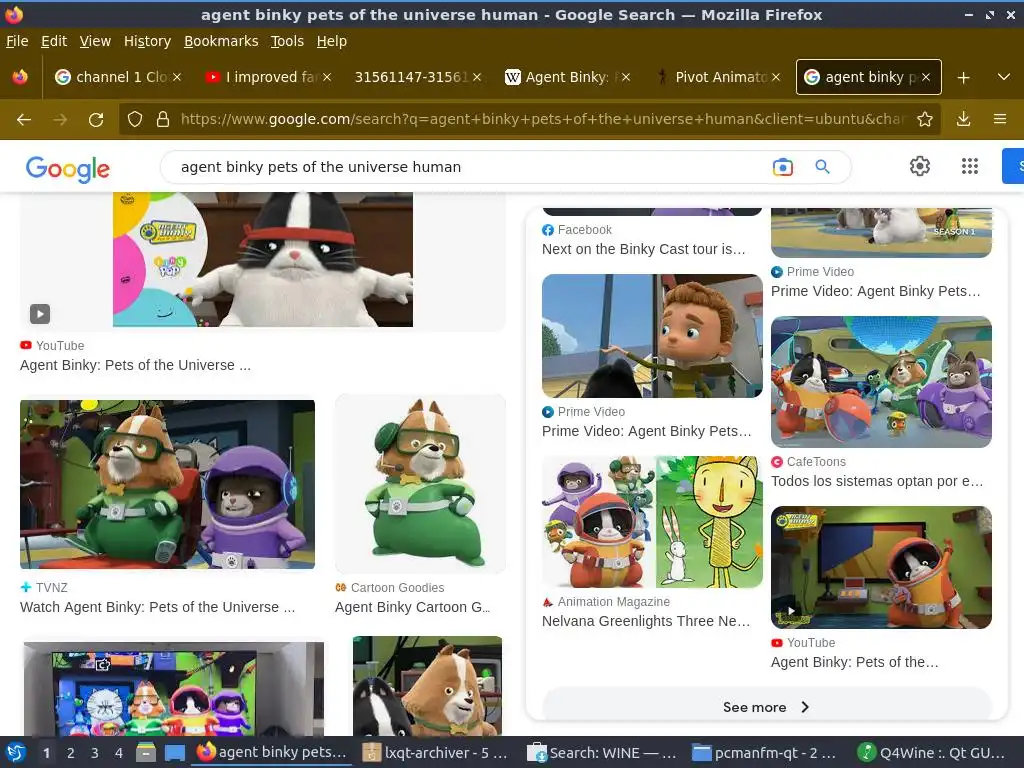The height and width of the screenshot is (768, 1024).
Task: Close the '31561147-3156' tab
Action: pos(477,77)
